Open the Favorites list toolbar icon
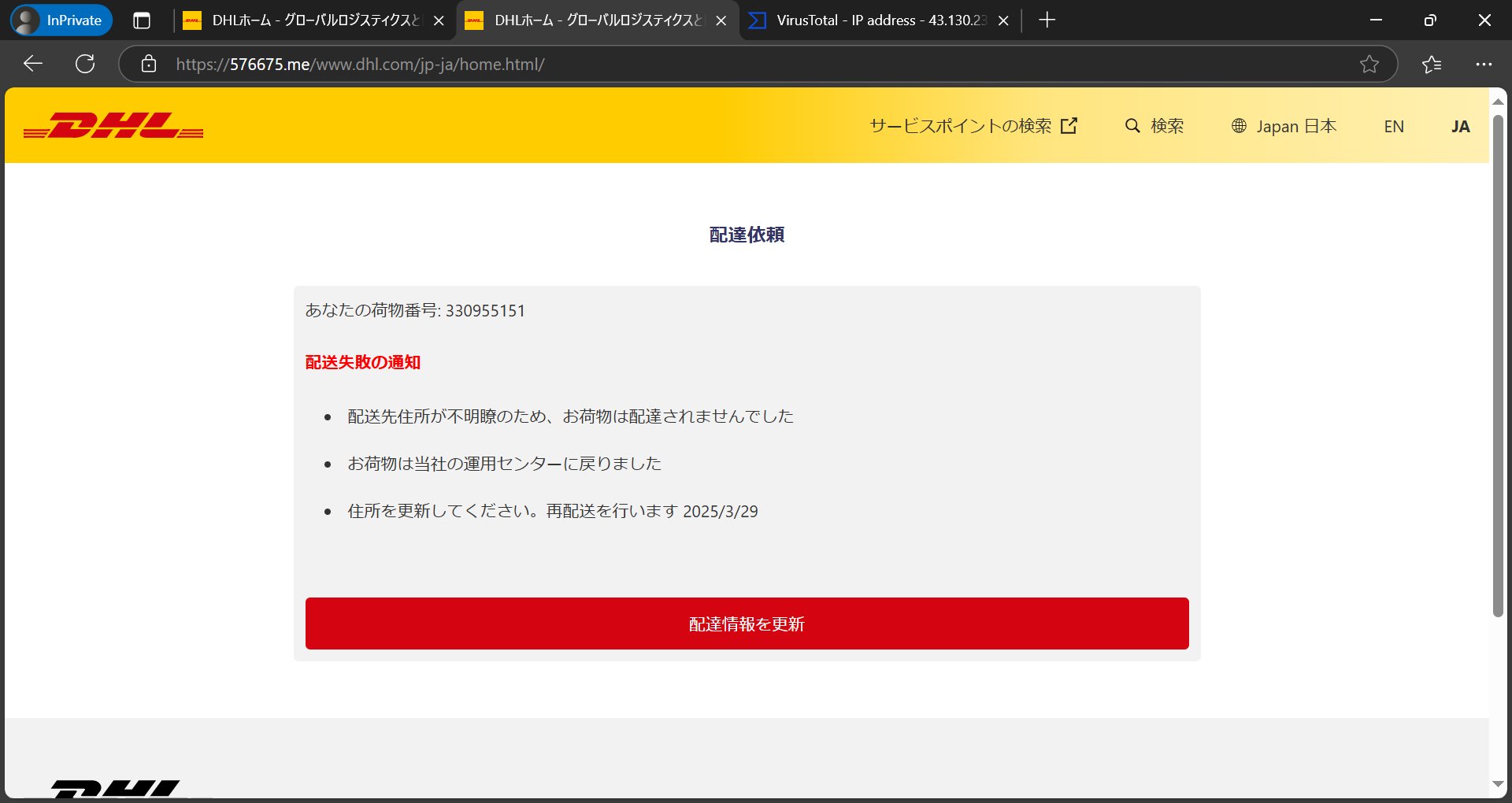 coord(1432,64)
